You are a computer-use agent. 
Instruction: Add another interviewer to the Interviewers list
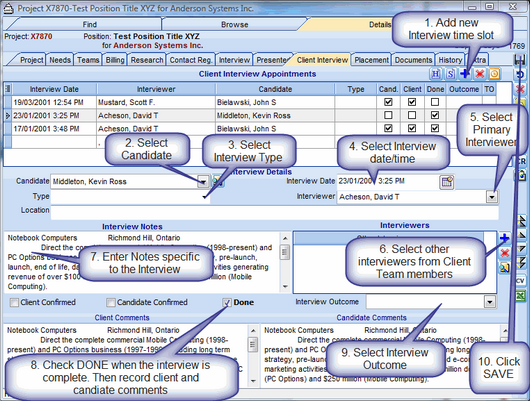pyautogui.click(x=504, y=238)
